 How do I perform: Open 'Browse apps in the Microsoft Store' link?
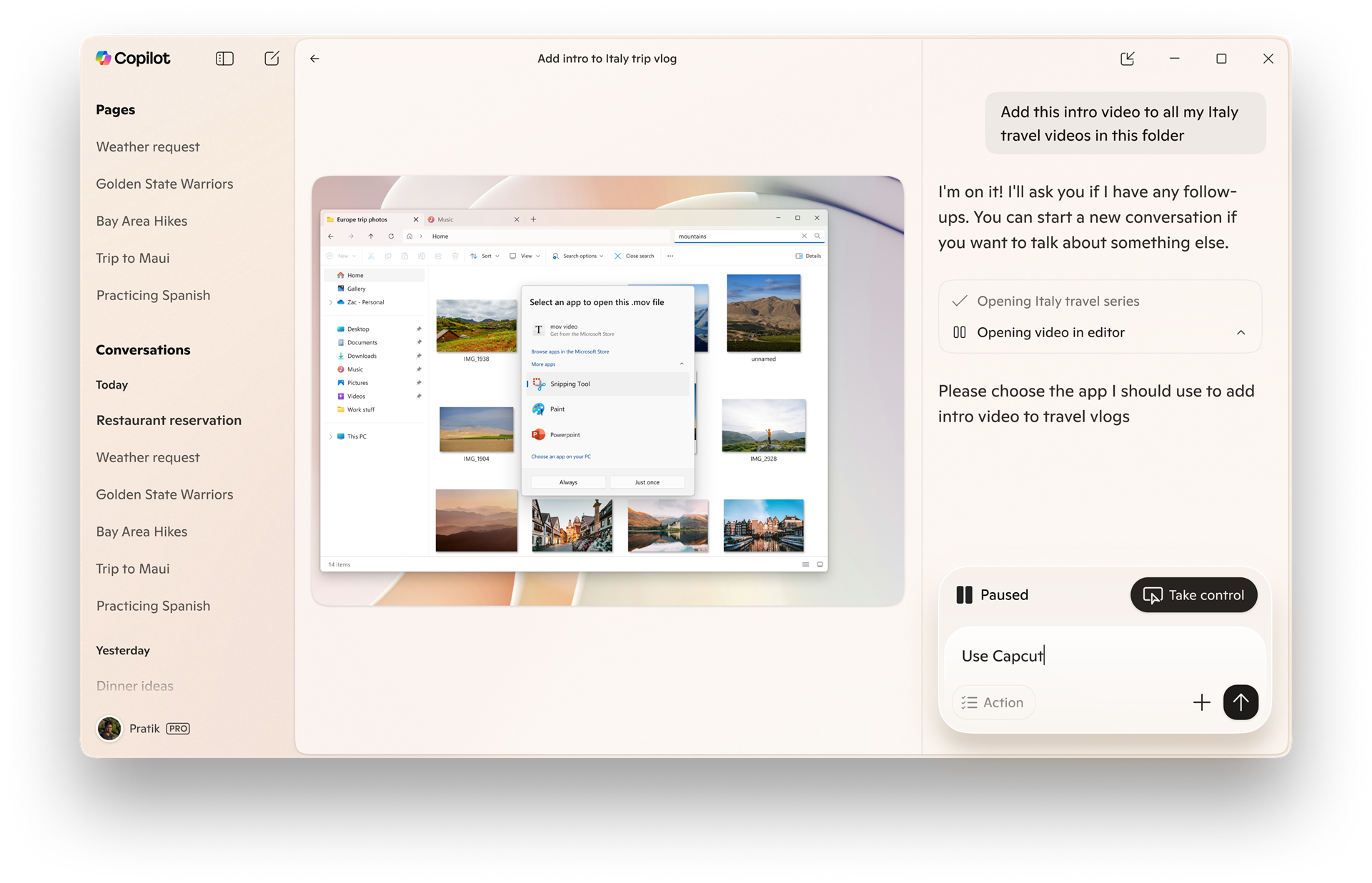pyautogui.click(x=570, y=351)
